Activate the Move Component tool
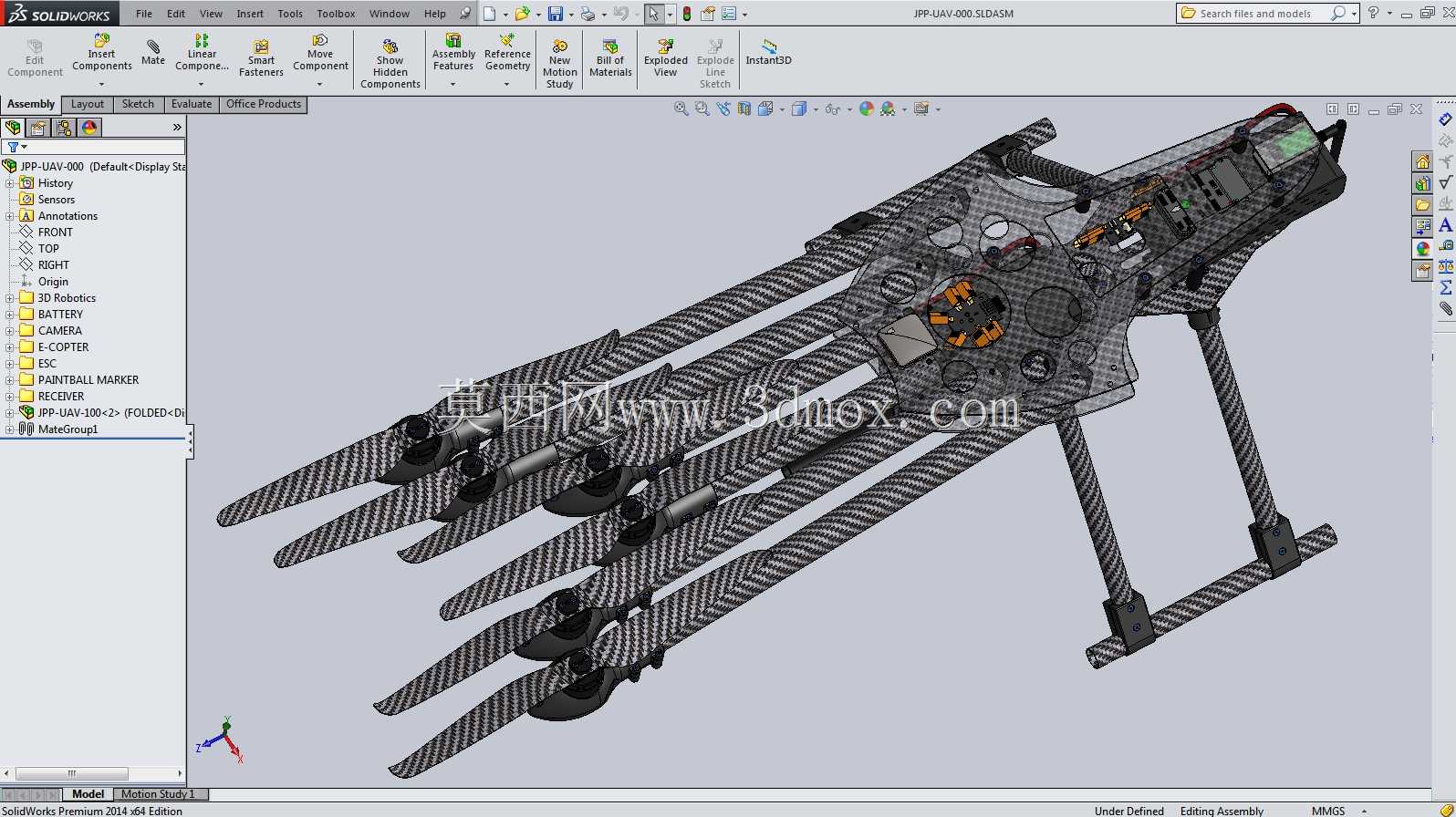This screenshot has width=1456, height=817. coord(320,53)
